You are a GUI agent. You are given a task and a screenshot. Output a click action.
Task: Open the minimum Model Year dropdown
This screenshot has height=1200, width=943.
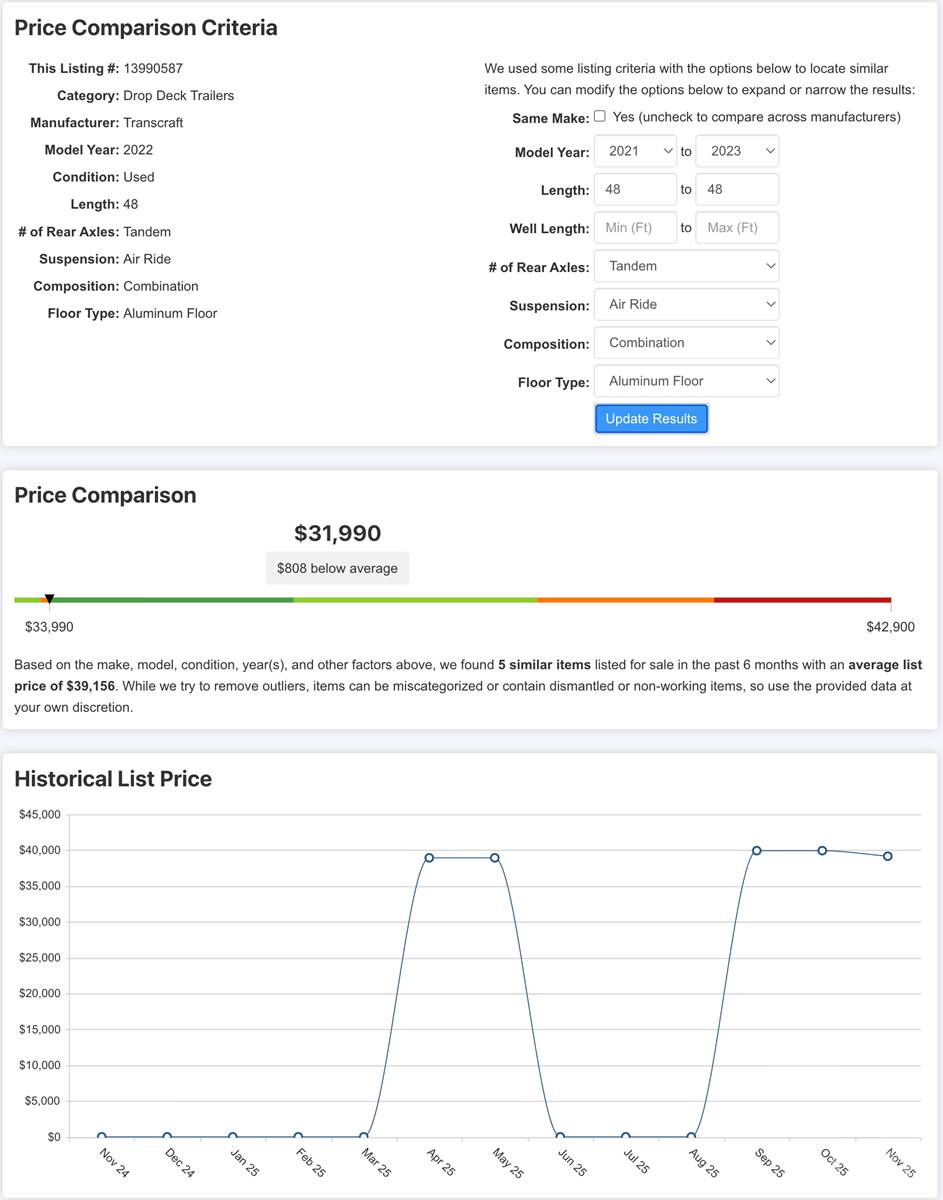click(x=635, y=151)
